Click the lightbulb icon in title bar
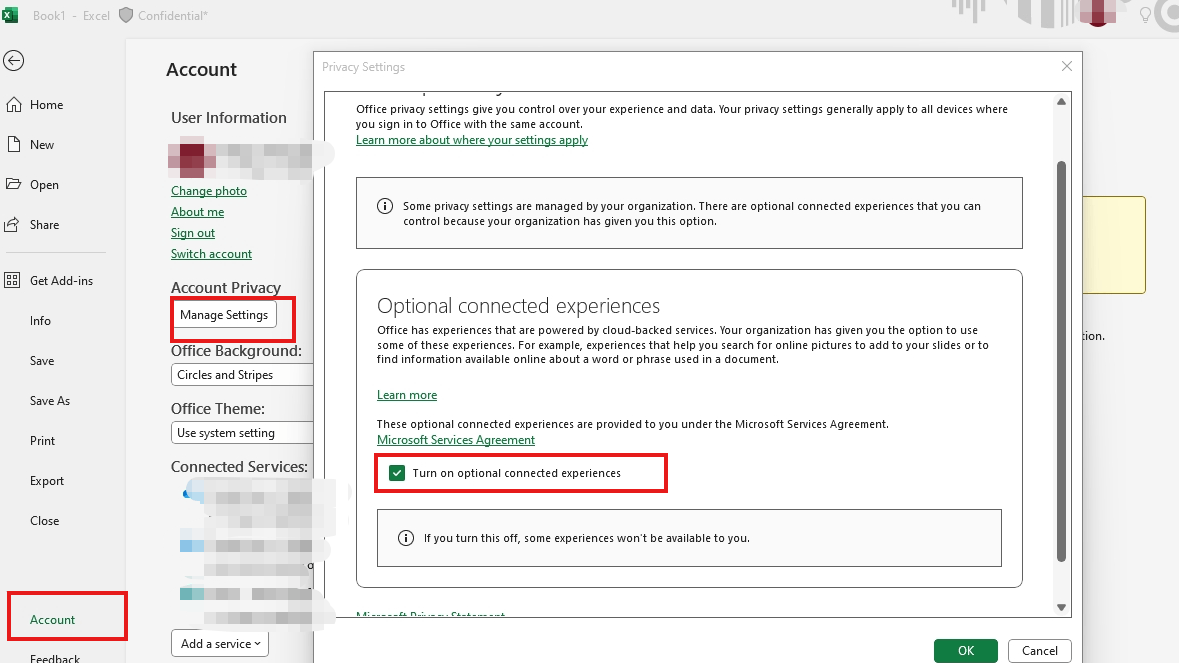 coord(1145,15)
